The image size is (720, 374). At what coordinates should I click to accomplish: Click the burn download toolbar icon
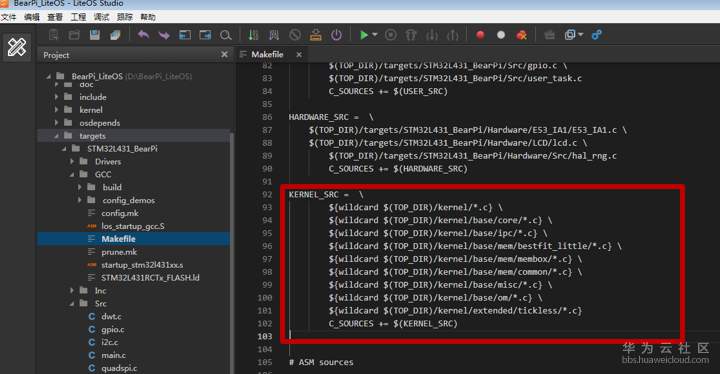point(315,35)
